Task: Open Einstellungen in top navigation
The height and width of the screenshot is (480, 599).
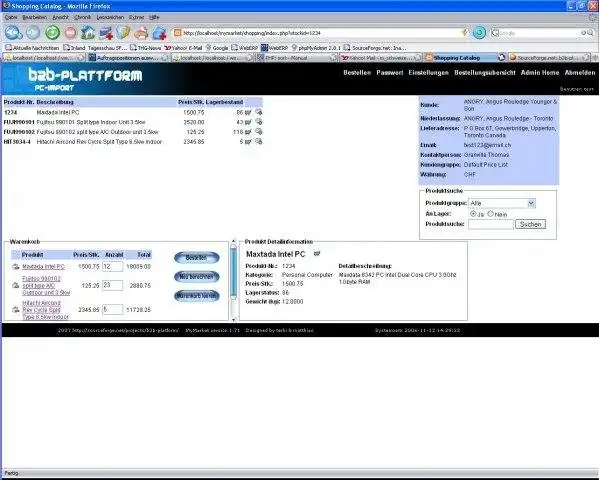Action: click(x=428, y=73)
